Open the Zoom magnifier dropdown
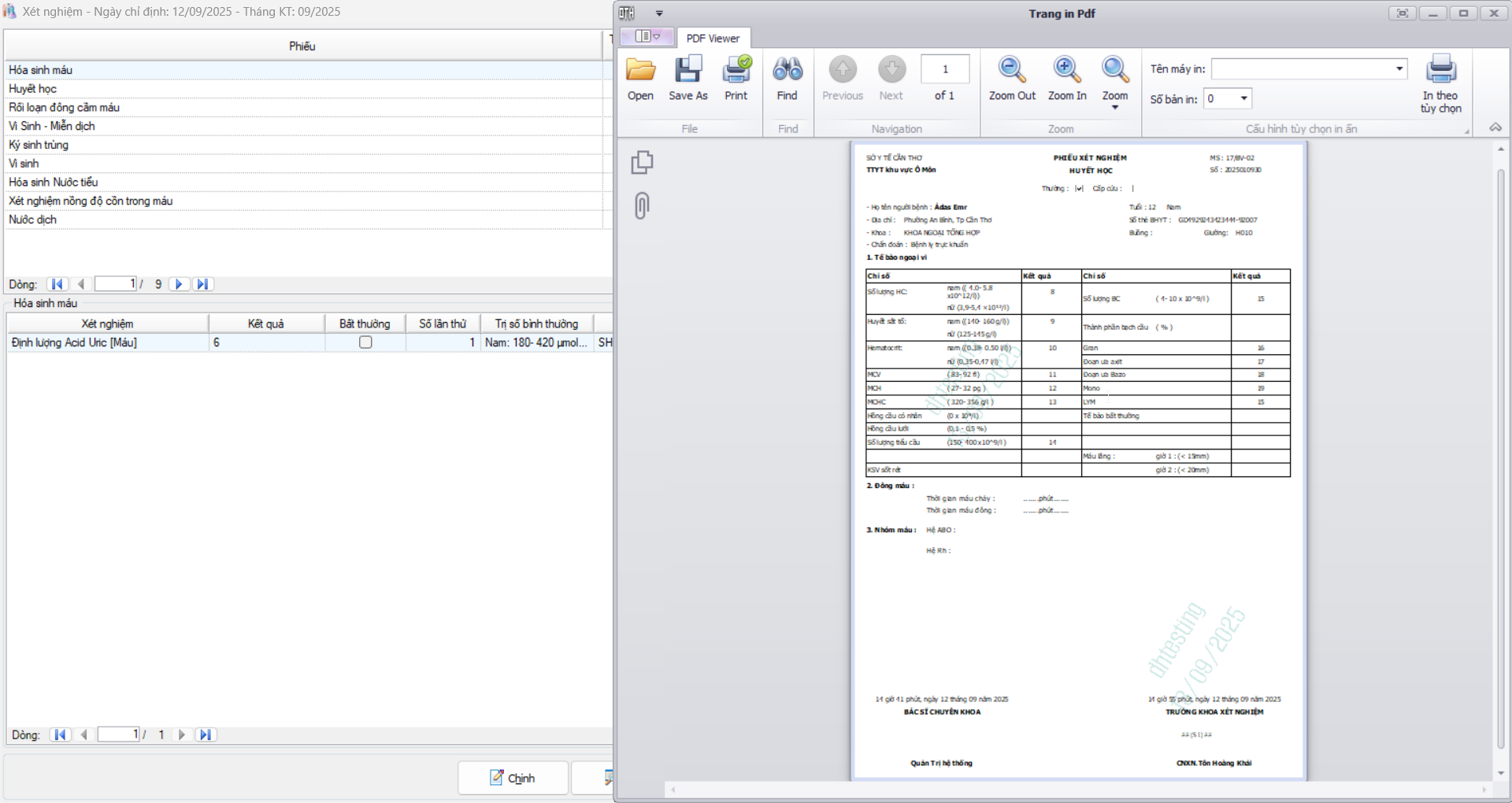 click(x=1115, y=81)
